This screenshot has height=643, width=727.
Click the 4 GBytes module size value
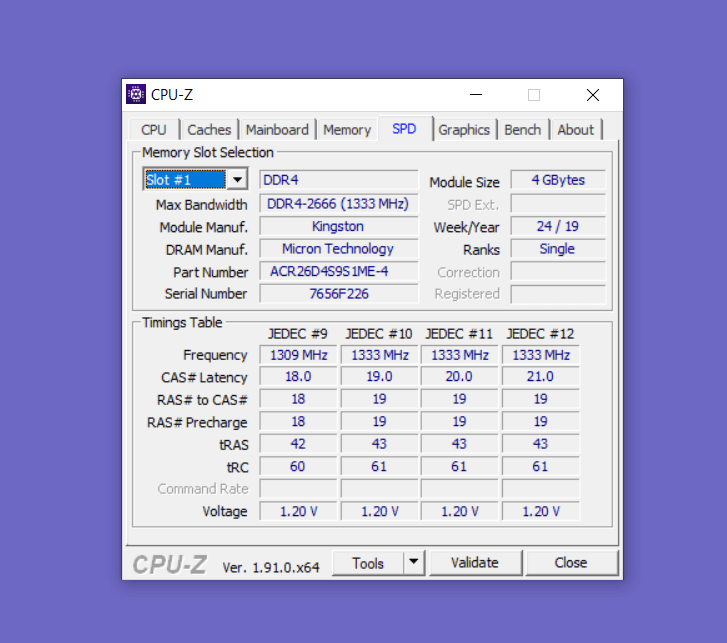(558, 180)
